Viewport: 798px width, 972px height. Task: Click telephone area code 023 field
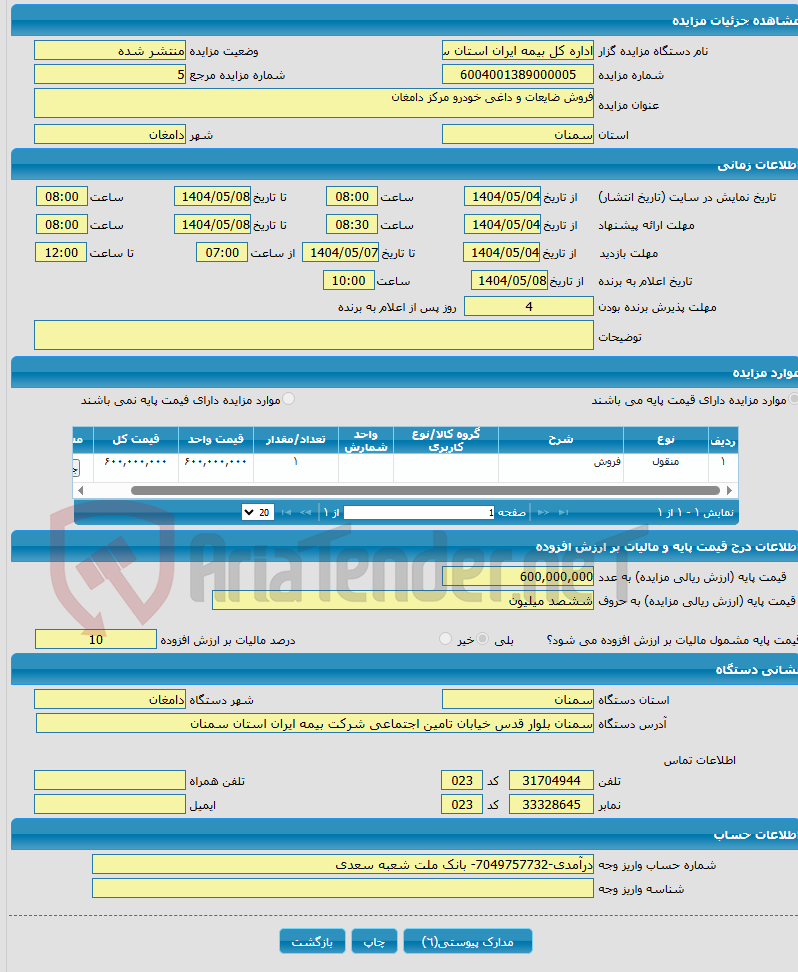(x=462, y=780)
